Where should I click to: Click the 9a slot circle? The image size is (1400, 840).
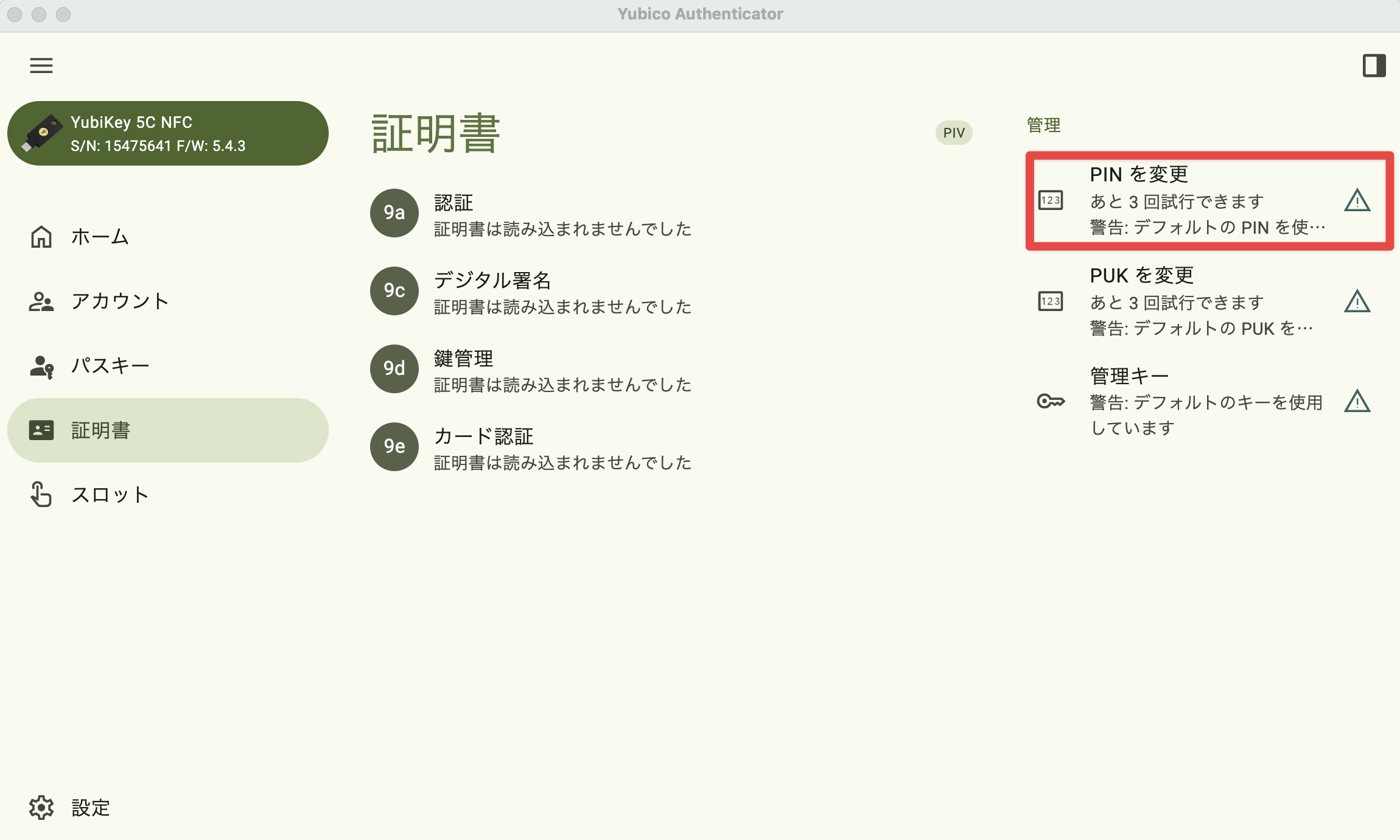[394, 212]
